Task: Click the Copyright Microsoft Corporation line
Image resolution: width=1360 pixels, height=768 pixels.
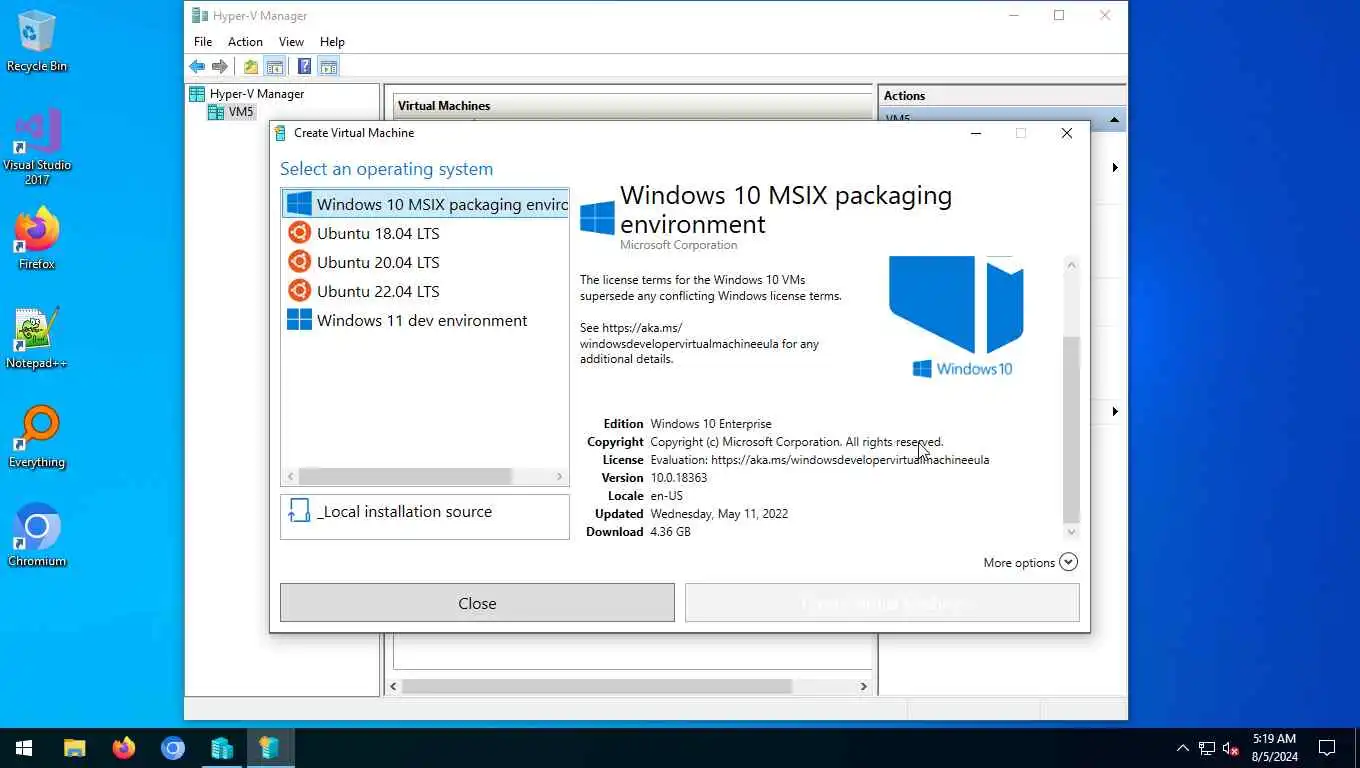Action: (797, 442)
